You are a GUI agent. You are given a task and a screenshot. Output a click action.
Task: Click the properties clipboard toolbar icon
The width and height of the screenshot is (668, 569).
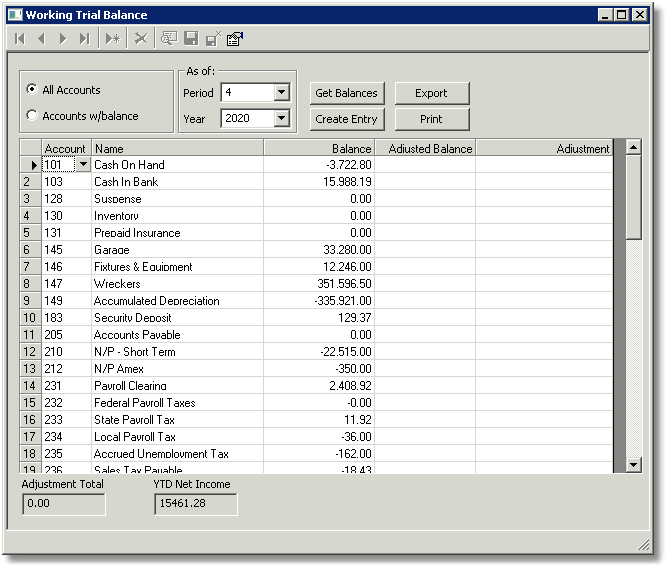click(235, 39)
